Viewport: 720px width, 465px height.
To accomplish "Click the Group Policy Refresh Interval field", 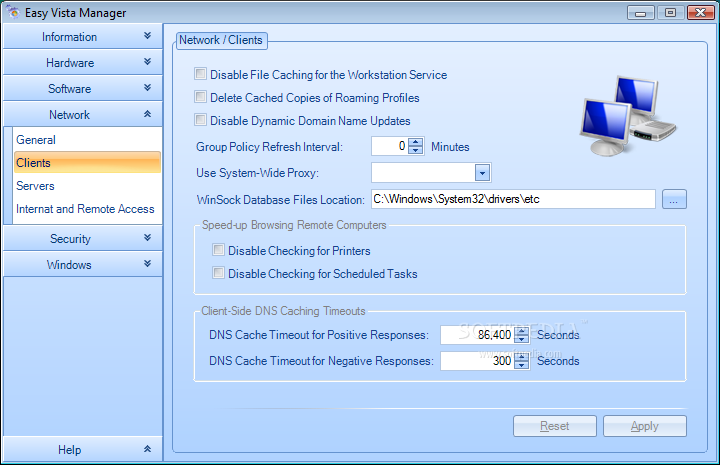I will click(390, 146).
